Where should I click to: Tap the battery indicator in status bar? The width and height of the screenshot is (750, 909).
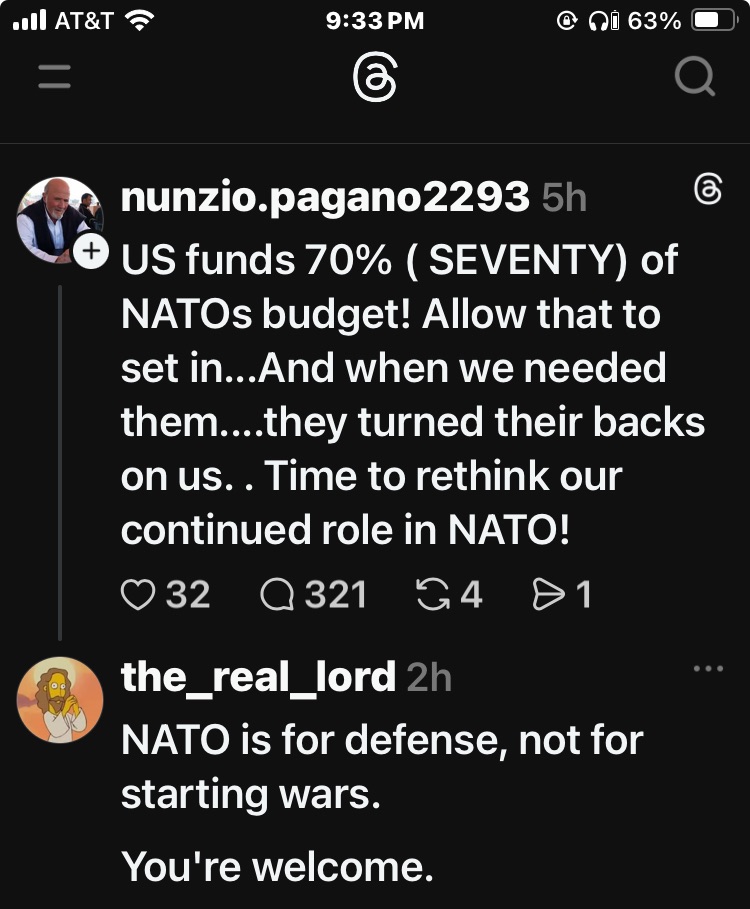tap(714, 20)
